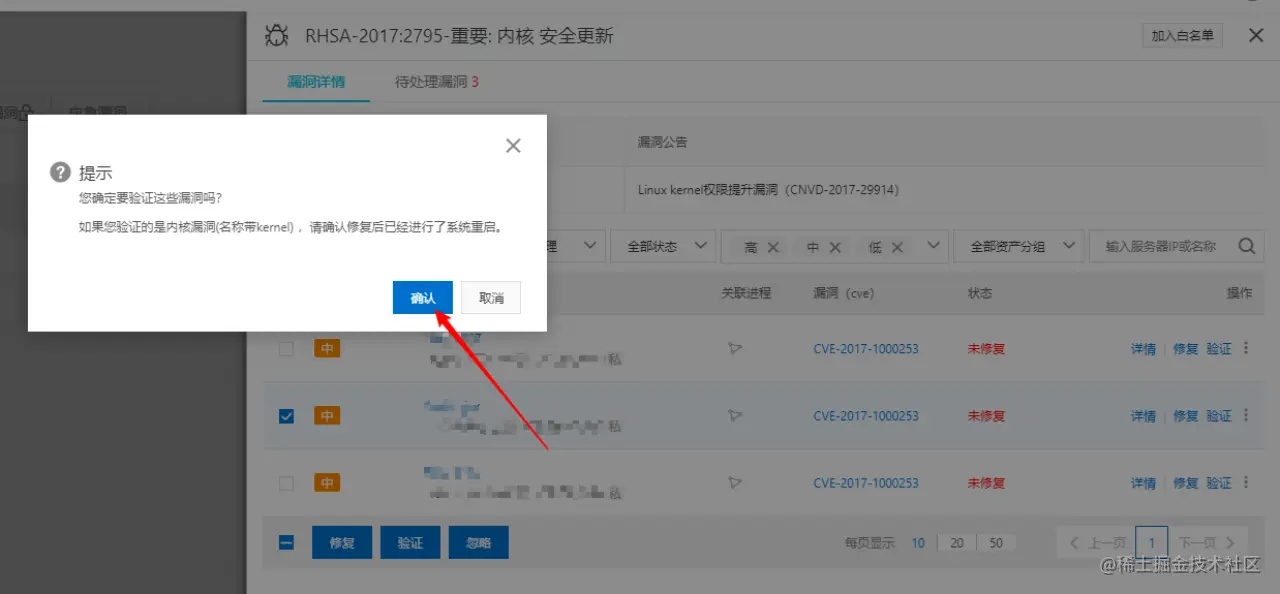Click the bug icon beside RHSA-2017:2795 title
The height and width of the screenshot is (594, 1280).
276,36
